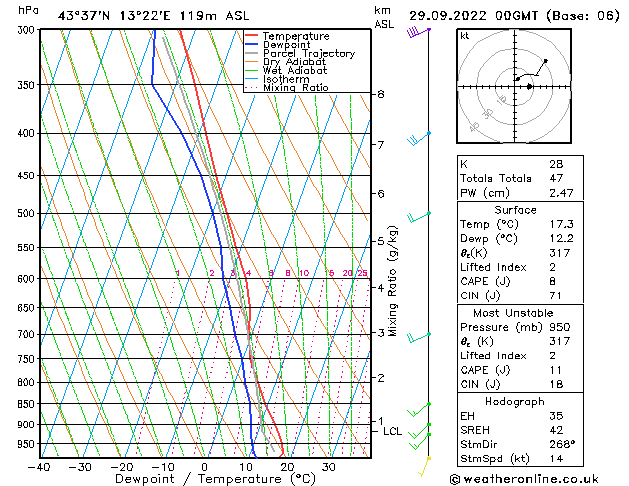Click the green wind barb at 850 hPa
This screenshot has height=486, width=629.
tap(419, 410)
